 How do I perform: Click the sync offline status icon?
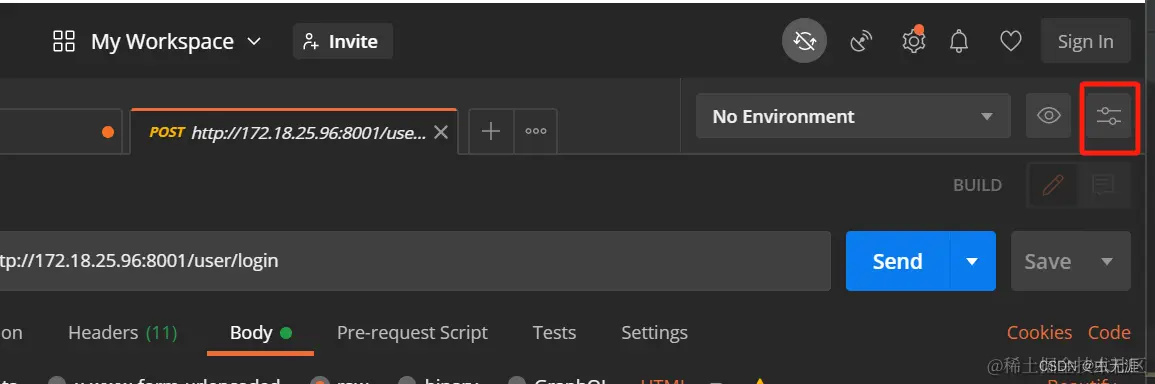click(x=804, y=42)
